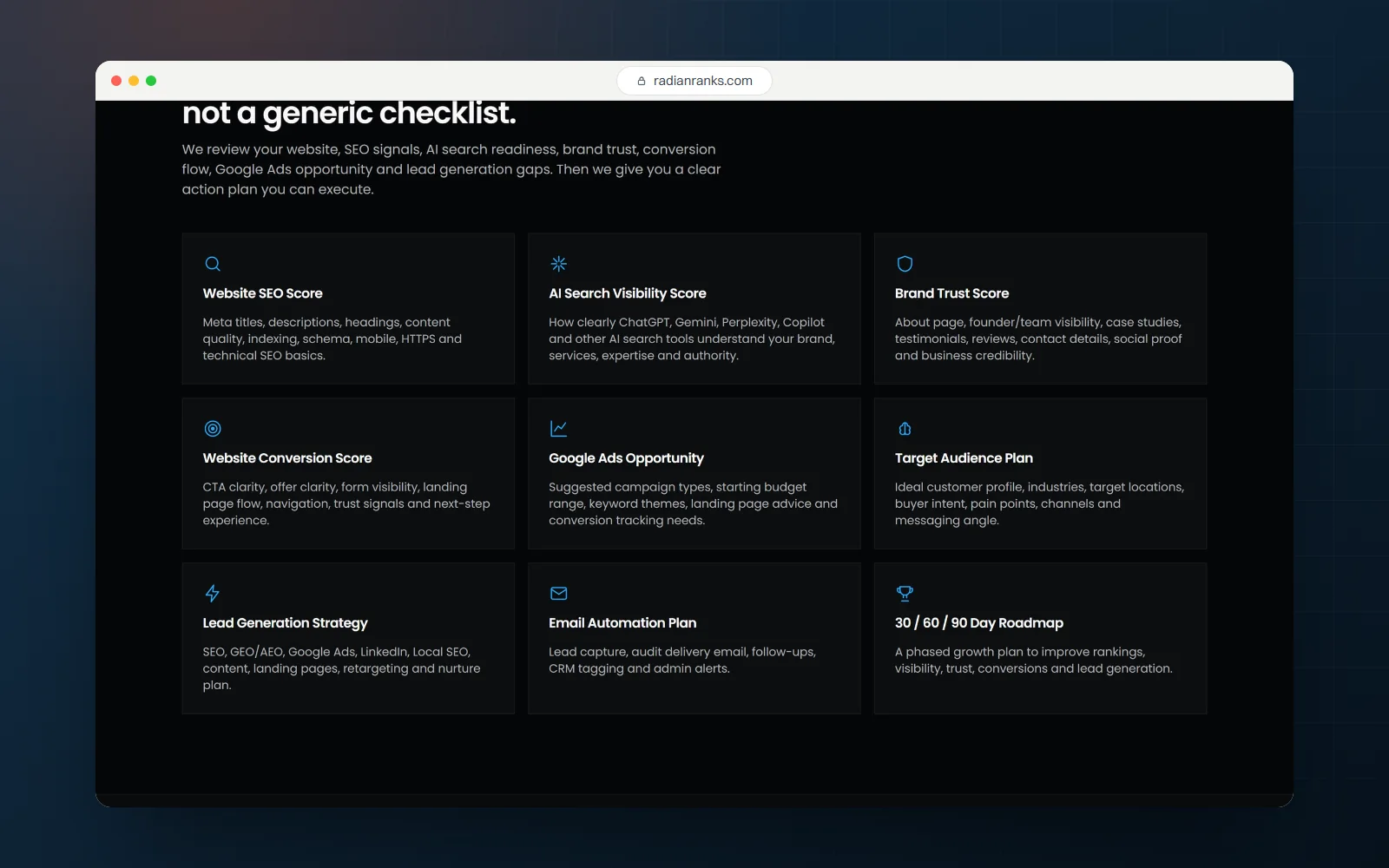Click the line chart icon above Google Ads Opportunity
Screen dimensions: 1389x868
559,429
